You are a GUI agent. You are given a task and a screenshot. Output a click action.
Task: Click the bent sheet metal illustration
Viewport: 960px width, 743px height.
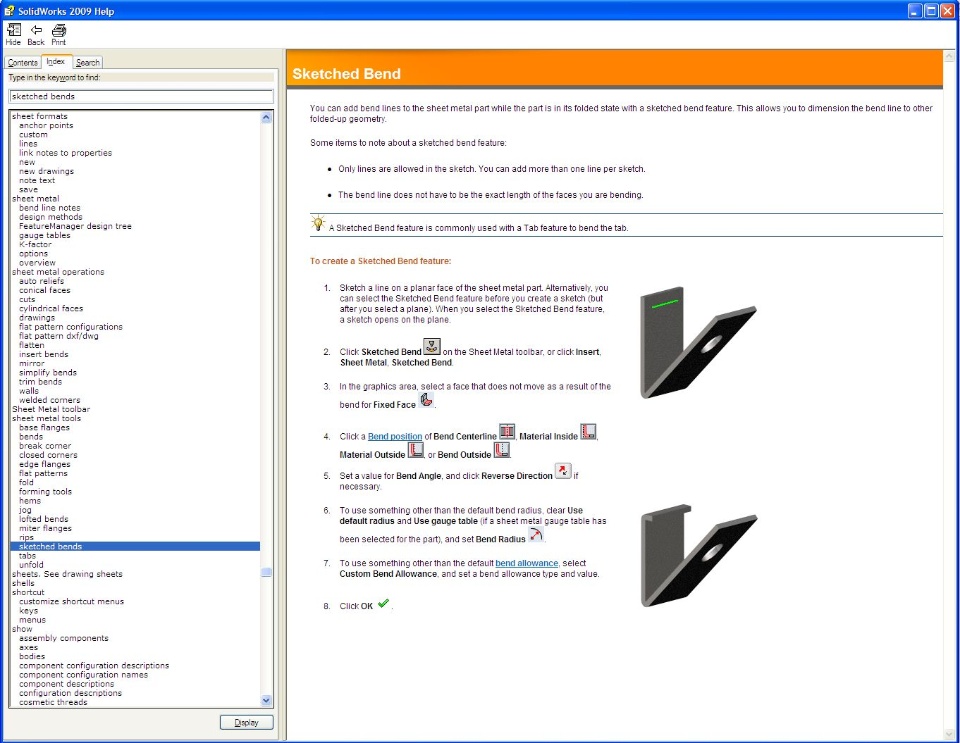pyautogui.click(x=699, y=556)
